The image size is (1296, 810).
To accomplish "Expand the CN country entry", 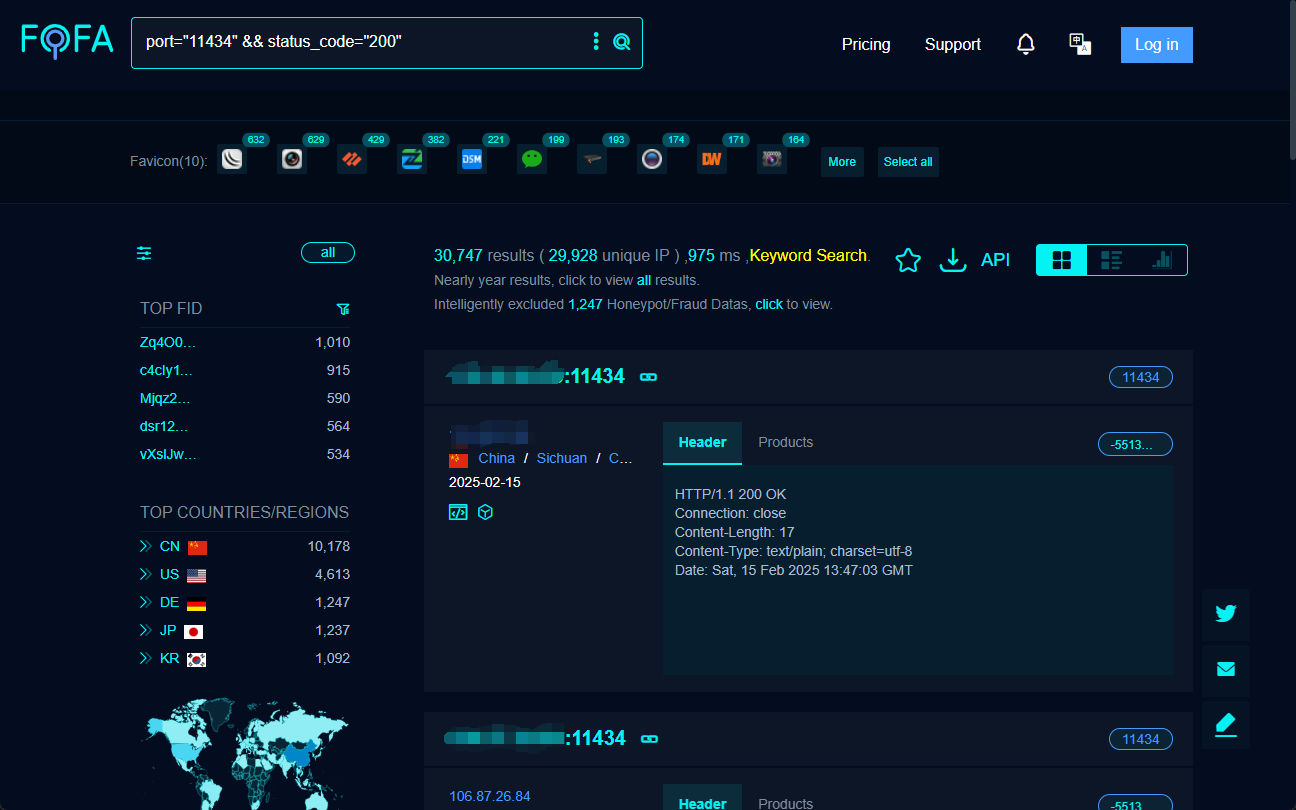I will click(145, 546).
